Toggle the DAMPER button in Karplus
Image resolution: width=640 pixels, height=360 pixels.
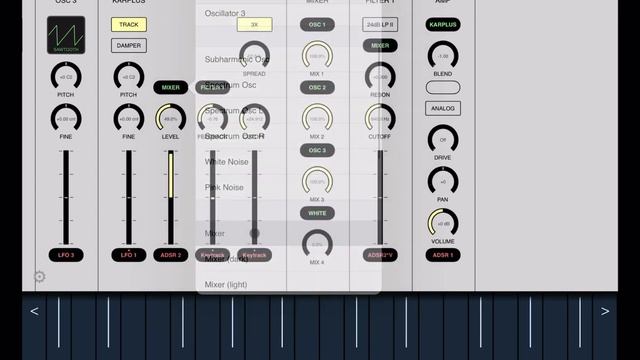tap(129, 45)
